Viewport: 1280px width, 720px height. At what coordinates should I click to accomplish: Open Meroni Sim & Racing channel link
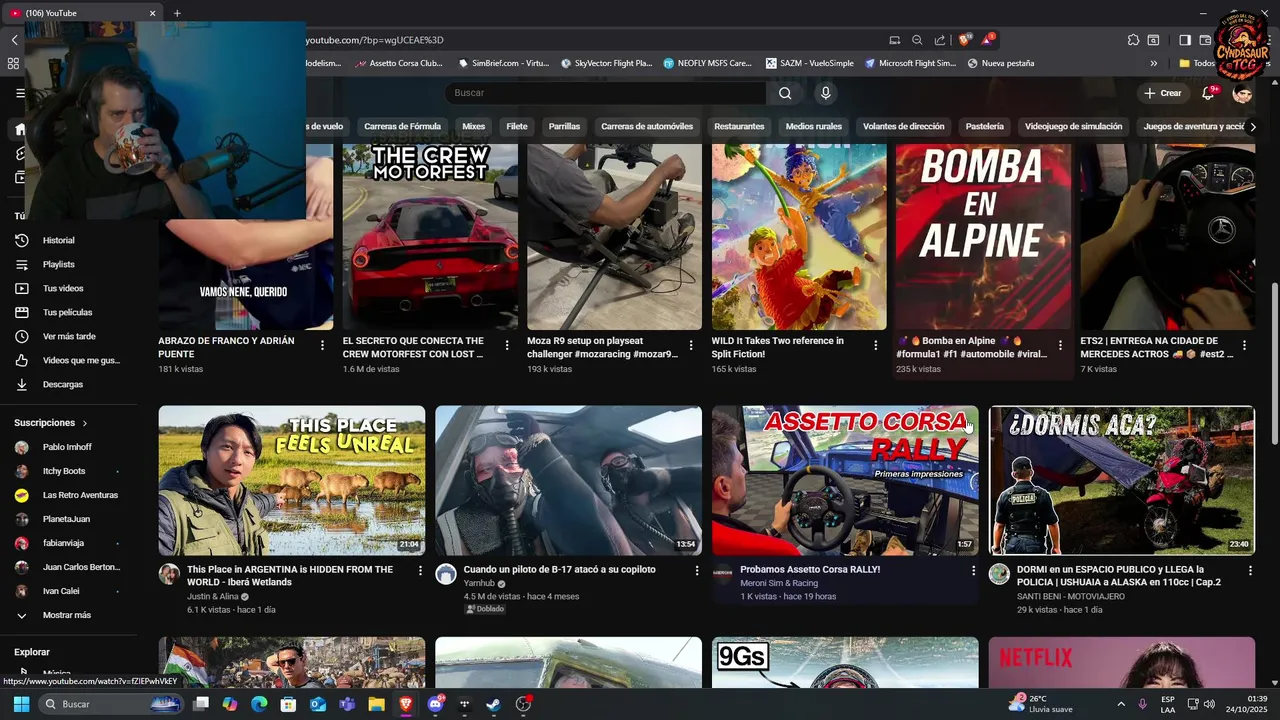779,583
